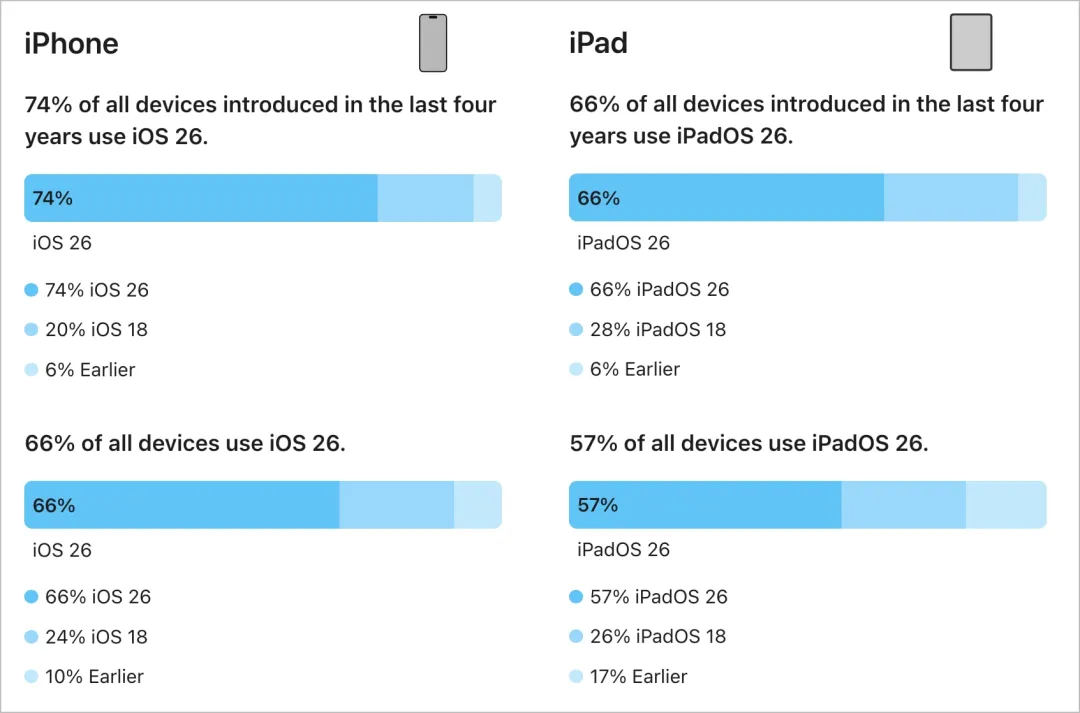The height and width of the screenshot is (713, 1080).
Task: Click the 74% iOS 26 legend dot
Action: coord(31,290)
